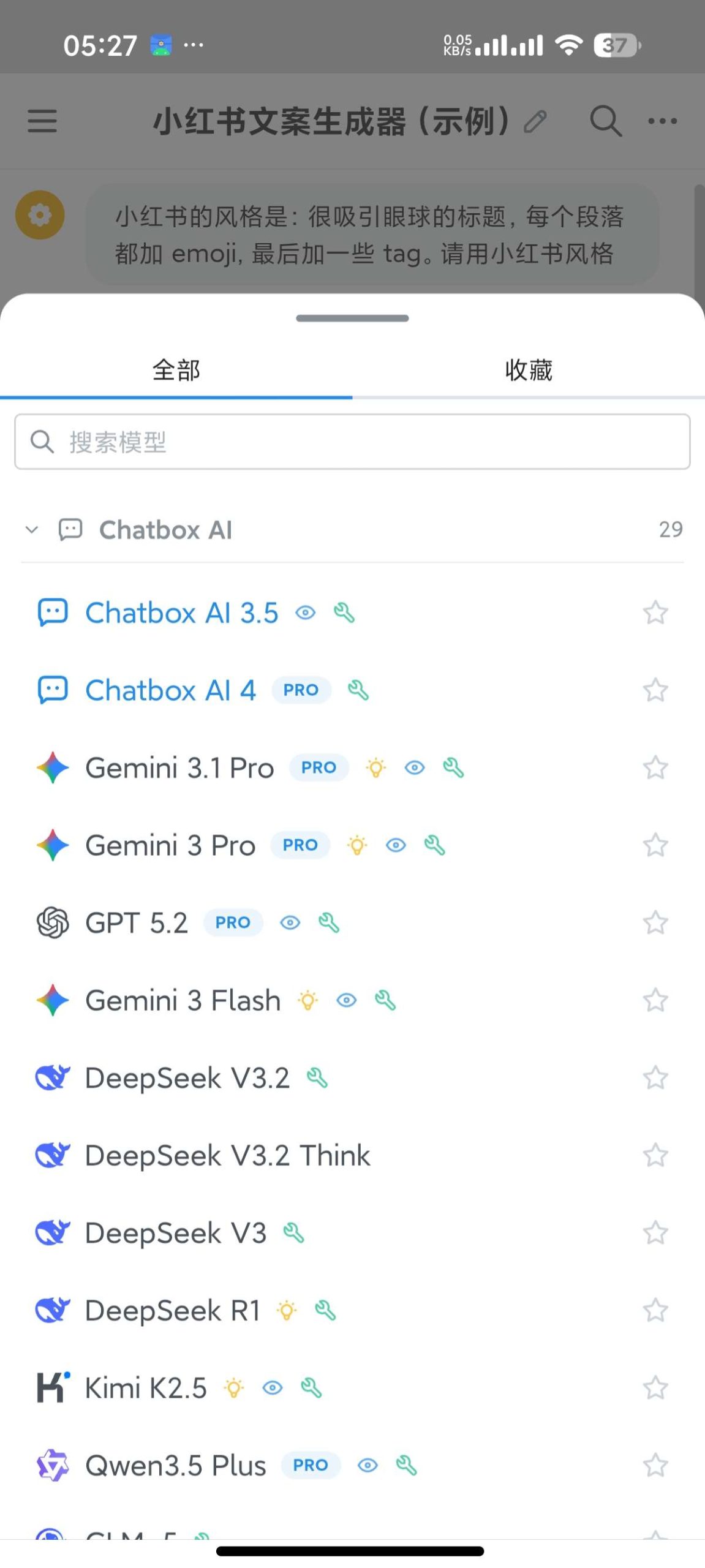Click the vision eye icon on Gemini 3 Pro
The width and height of the screenshot is (705, 1568).
click(x=397, y=845)
